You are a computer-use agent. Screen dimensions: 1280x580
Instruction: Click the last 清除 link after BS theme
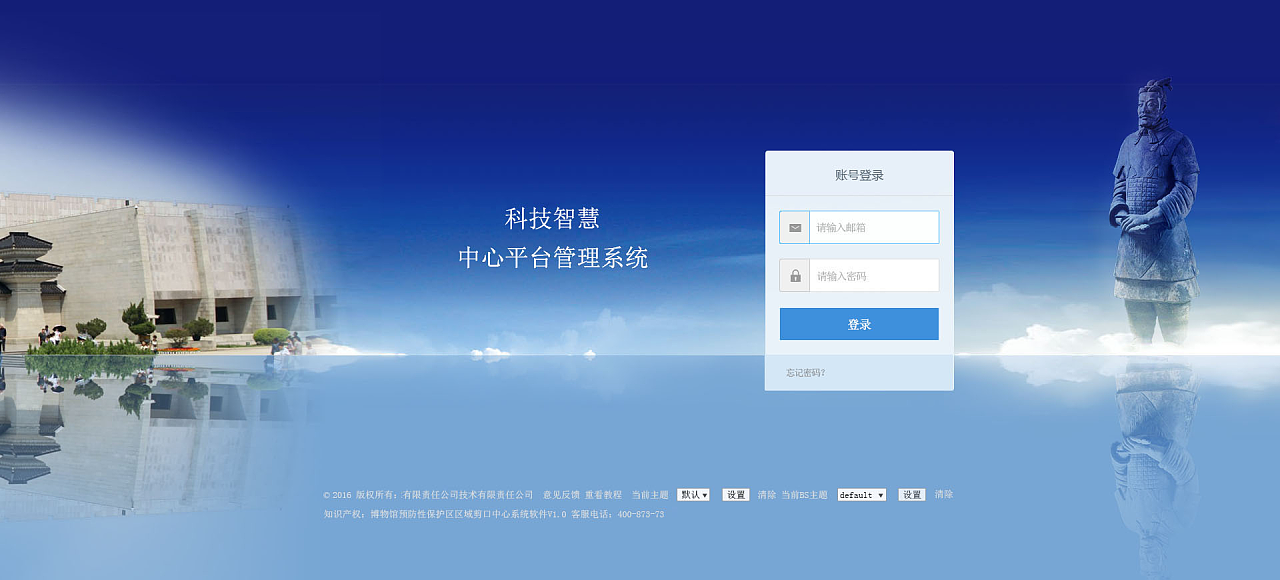pyautogui.click(x=944, y=495)
